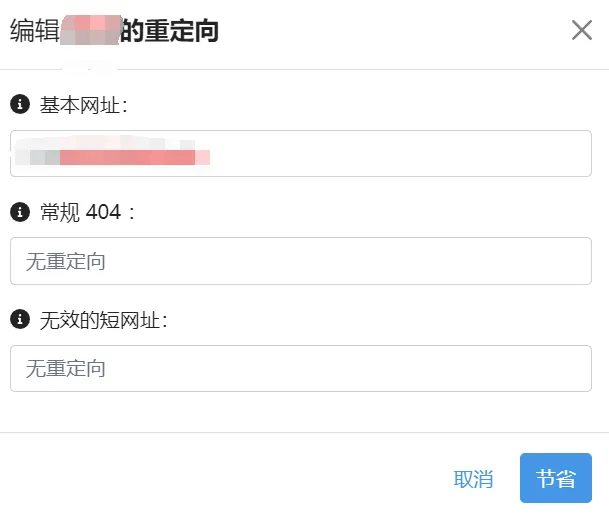Click the info icon beside 基本网址
The image size is (609, 519).
click(19, 104)
